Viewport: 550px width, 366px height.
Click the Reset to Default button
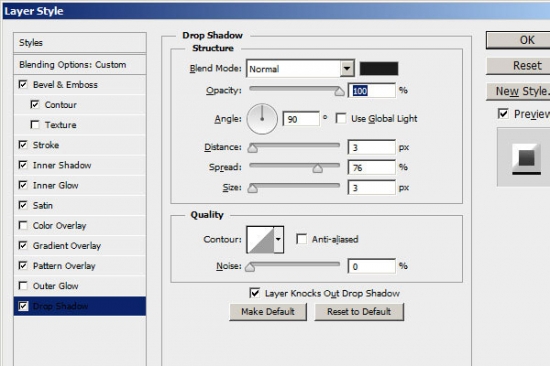point(359,312)
